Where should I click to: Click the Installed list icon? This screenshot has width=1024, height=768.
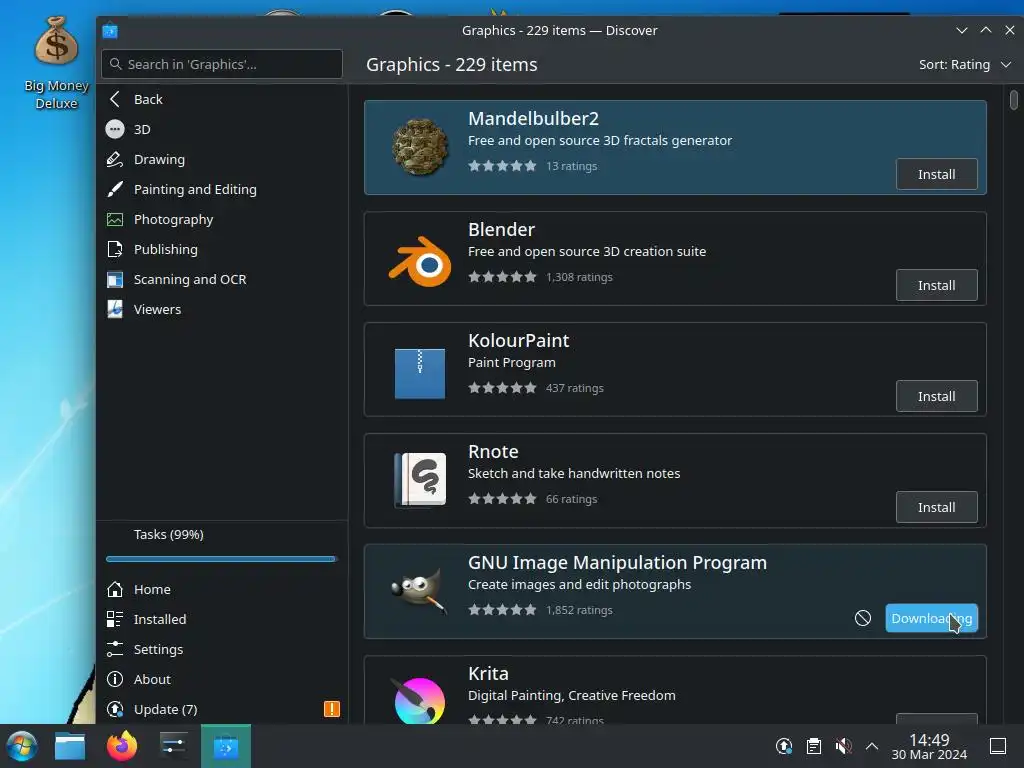(115, 619)
